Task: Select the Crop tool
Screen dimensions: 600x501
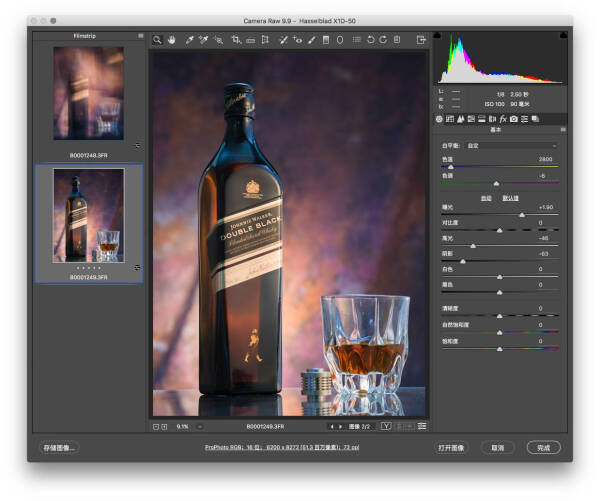Action: [x=236, y=39]
